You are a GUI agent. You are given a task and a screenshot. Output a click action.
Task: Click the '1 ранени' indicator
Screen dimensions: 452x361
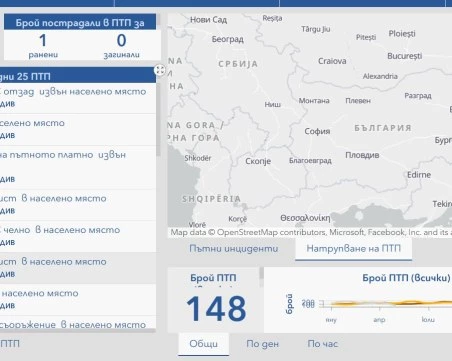[43, 45]
